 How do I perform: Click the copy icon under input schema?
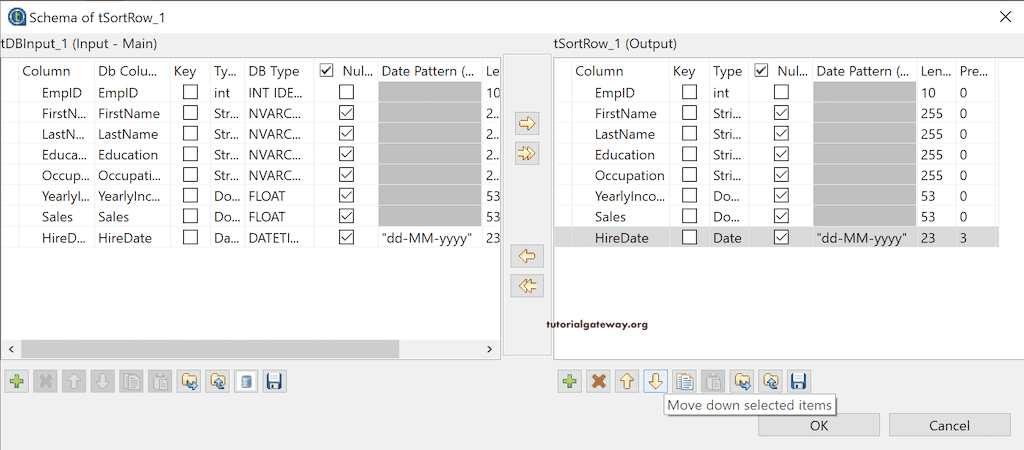131,381
